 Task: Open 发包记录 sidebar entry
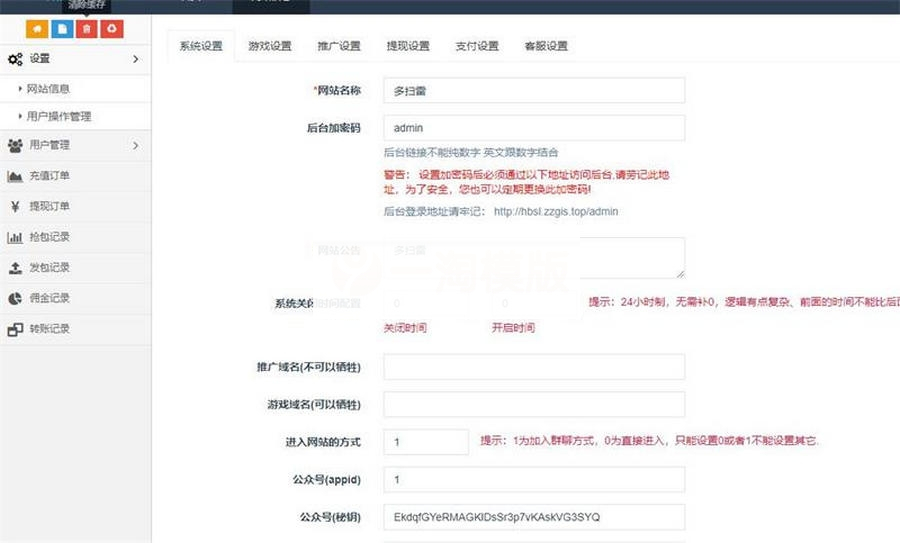(x=49, y=268)
